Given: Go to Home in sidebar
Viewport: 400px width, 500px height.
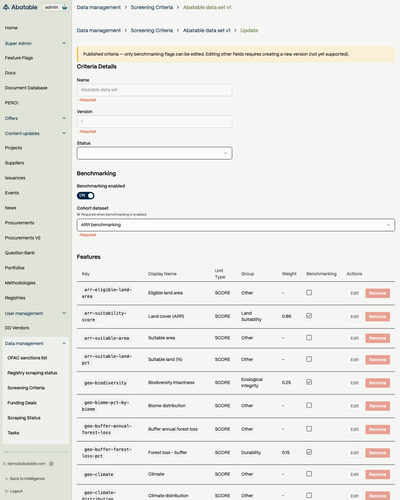Looking at the screenshot, I should point(11,28).
